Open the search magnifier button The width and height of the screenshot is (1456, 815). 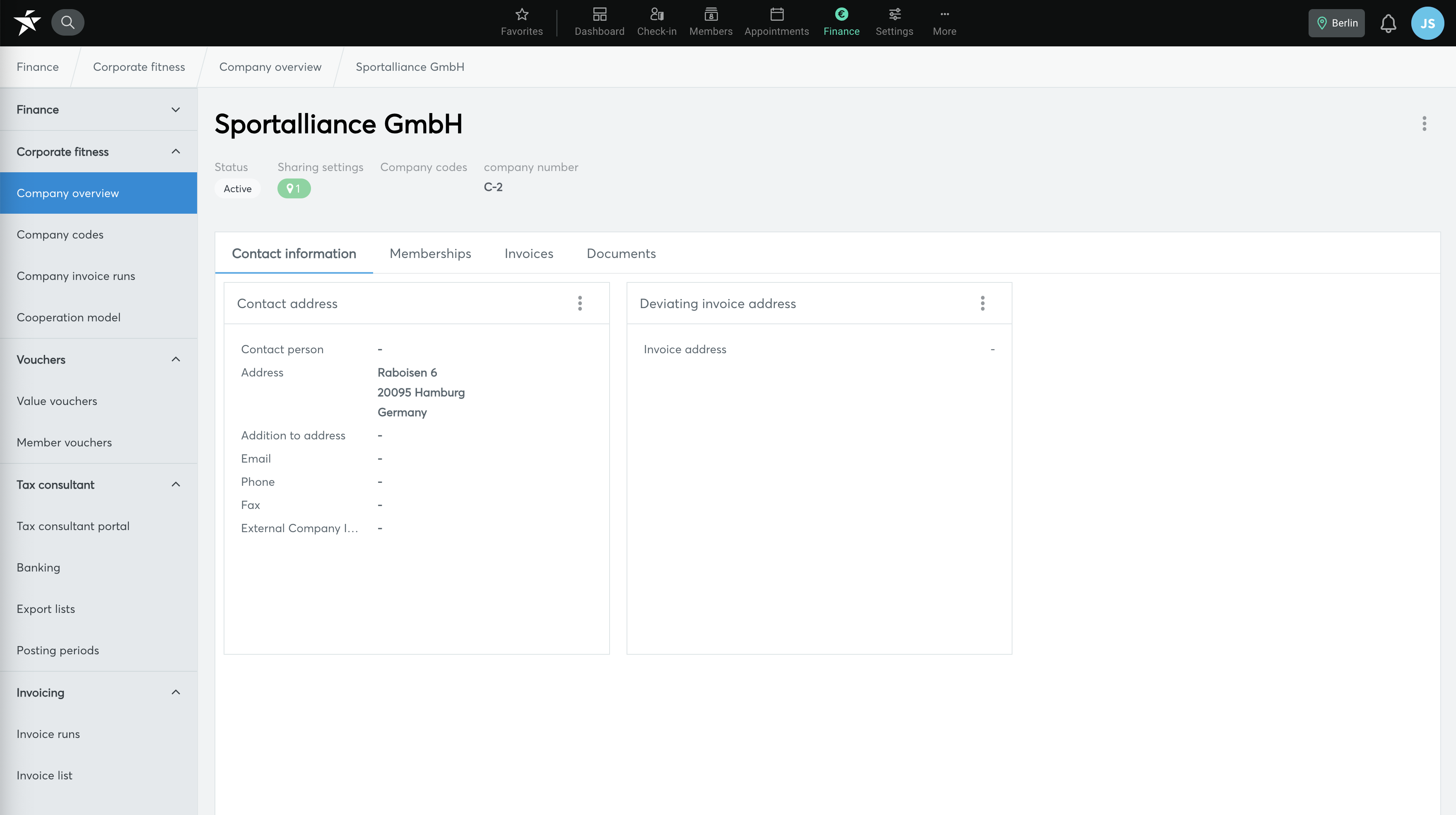click(68, 23)
